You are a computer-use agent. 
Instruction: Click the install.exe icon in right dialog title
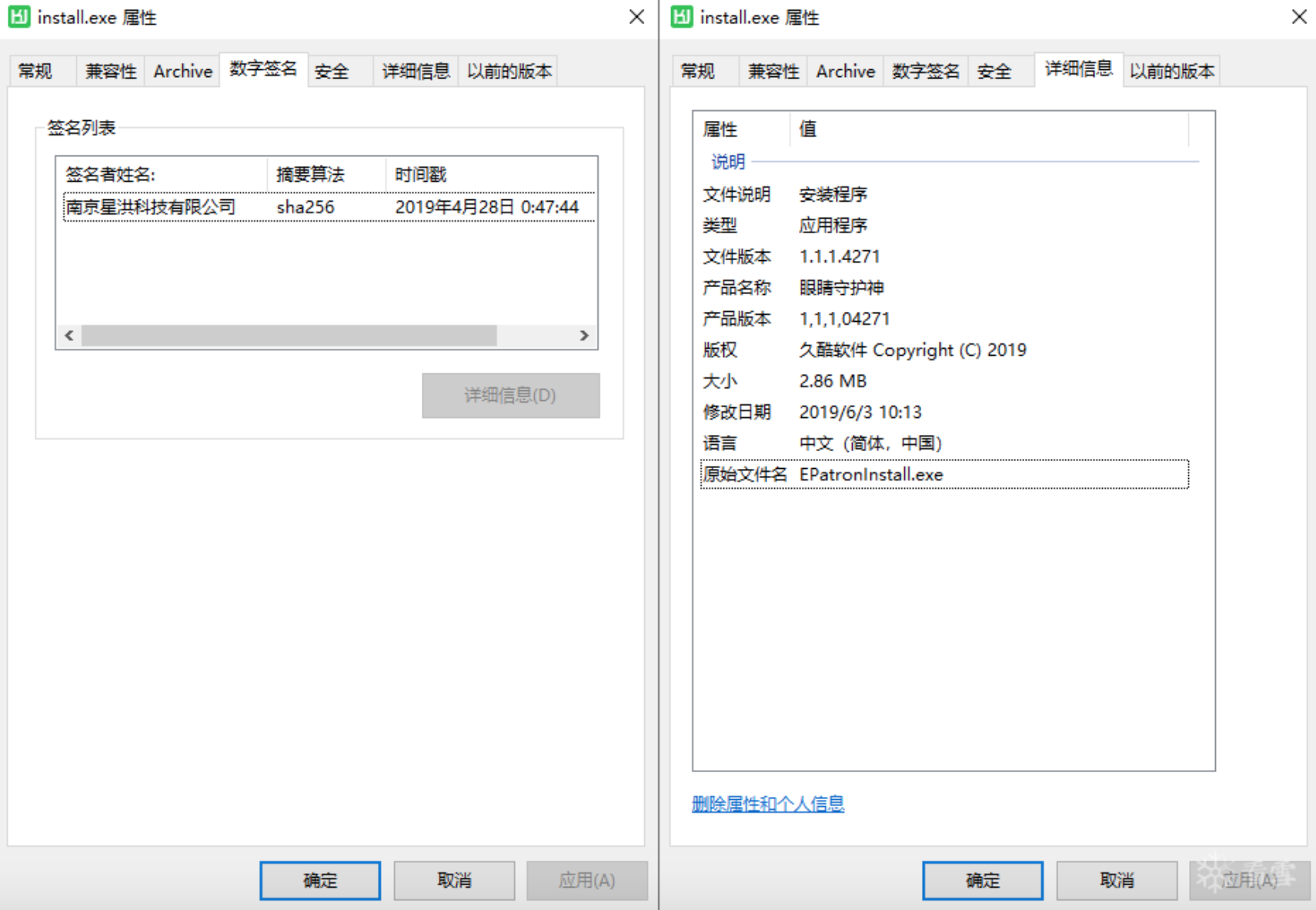682,17
